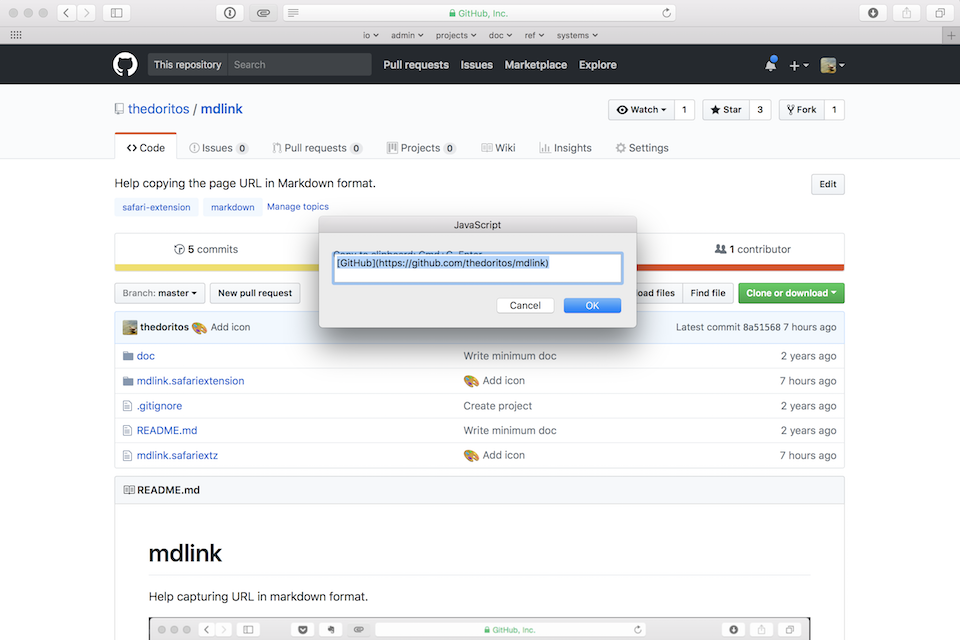
Task: Go forward in Safari history
Action: coord(87,13)
